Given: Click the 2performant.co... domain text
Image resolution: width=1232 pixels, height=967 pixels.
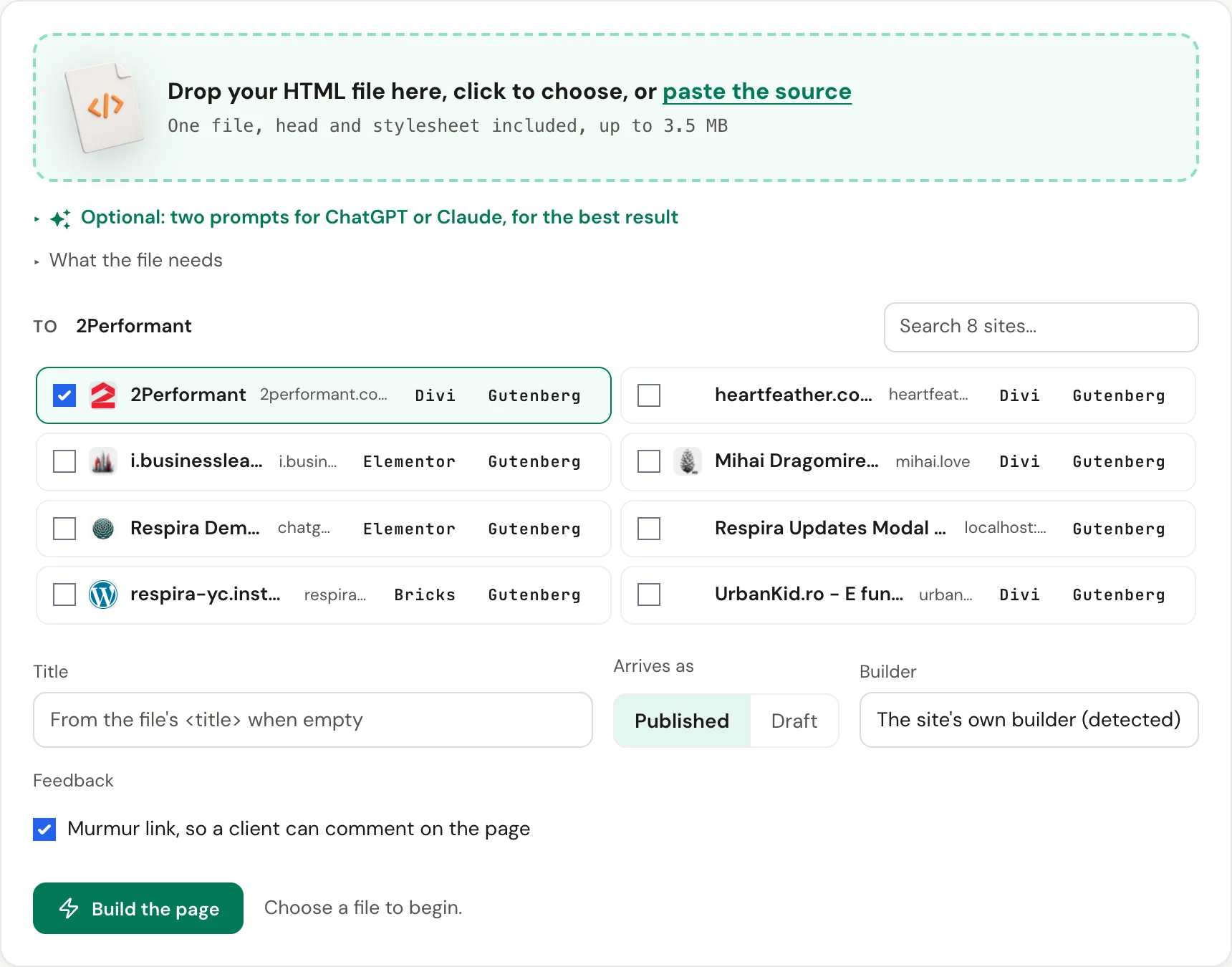Looking at the screenshot, I should click(323, 395).
